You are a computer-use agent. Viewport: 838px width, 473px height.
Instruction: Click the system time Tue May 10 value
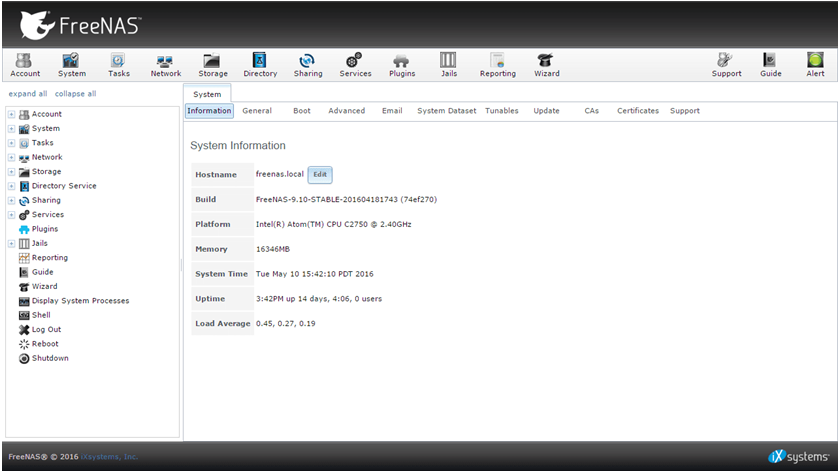point(314,274)
